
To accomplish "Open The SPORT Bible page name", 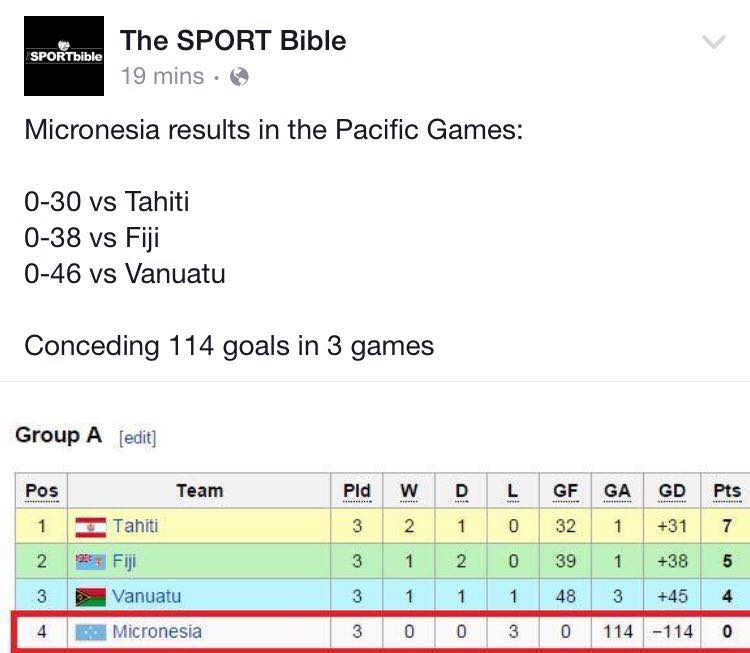I will (233, 40).
